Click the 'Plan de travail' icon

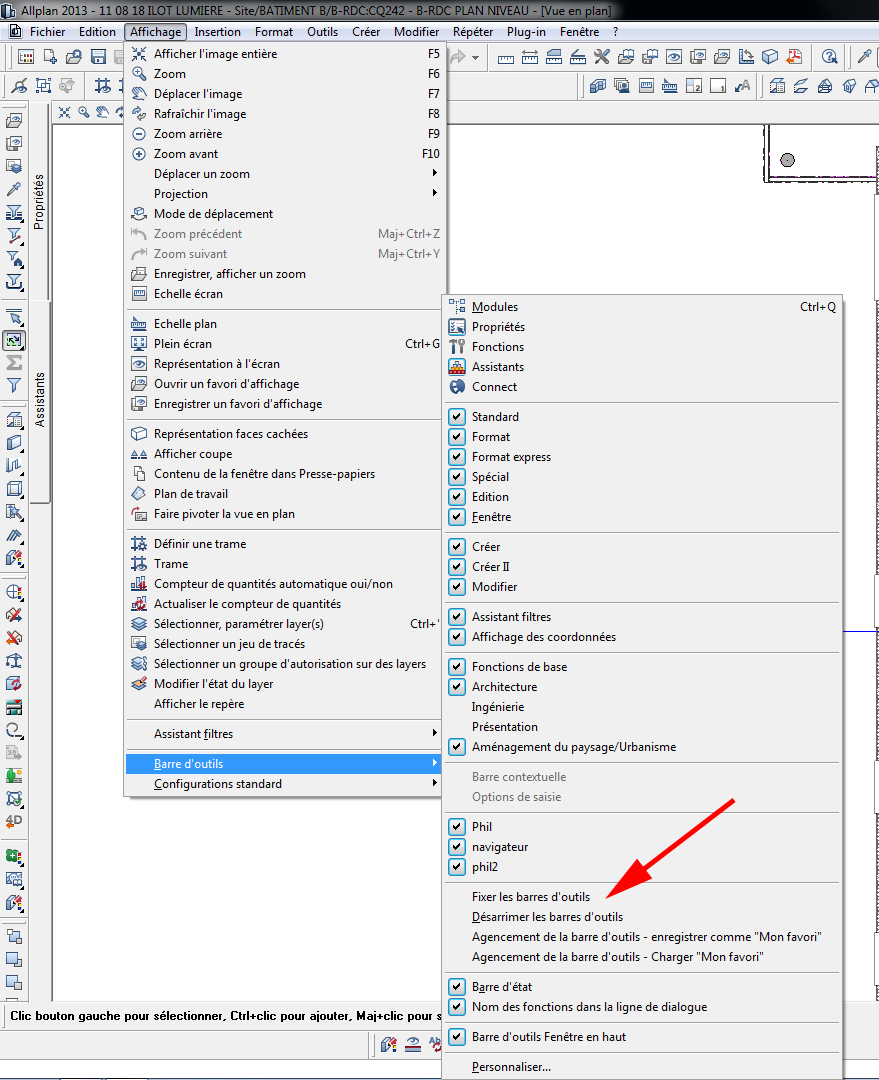pyautogui.click(x=139, y=494)
